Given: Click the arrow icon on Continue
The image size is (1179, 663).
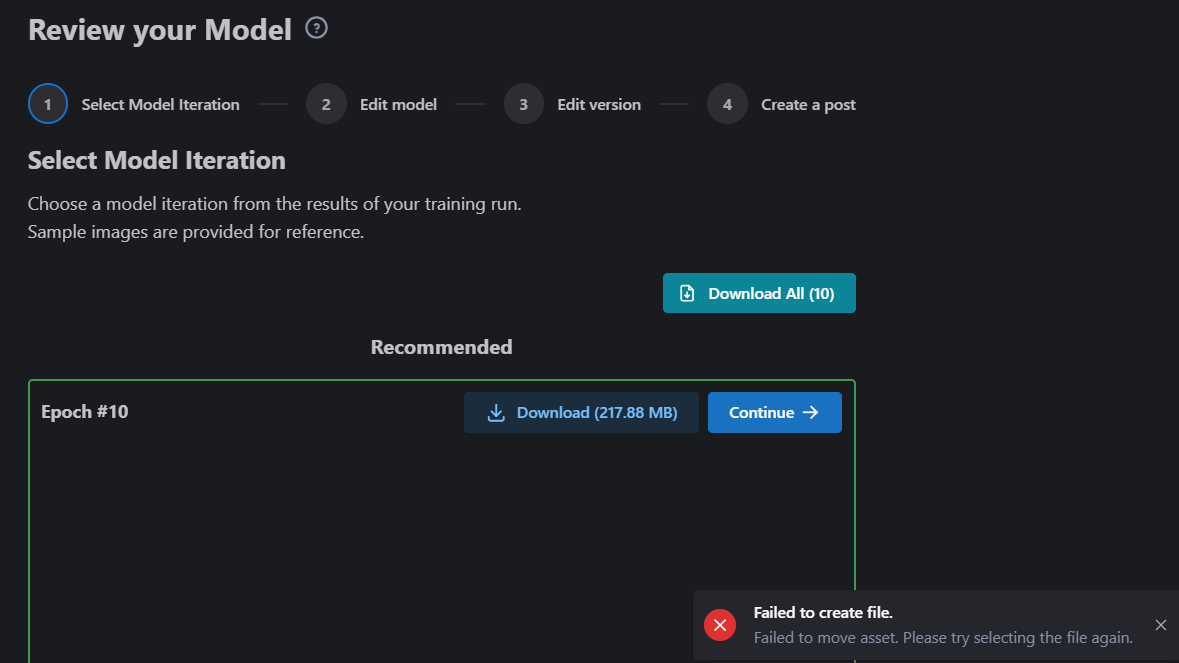Looking at the screenshot, I should tap(811, 413).
